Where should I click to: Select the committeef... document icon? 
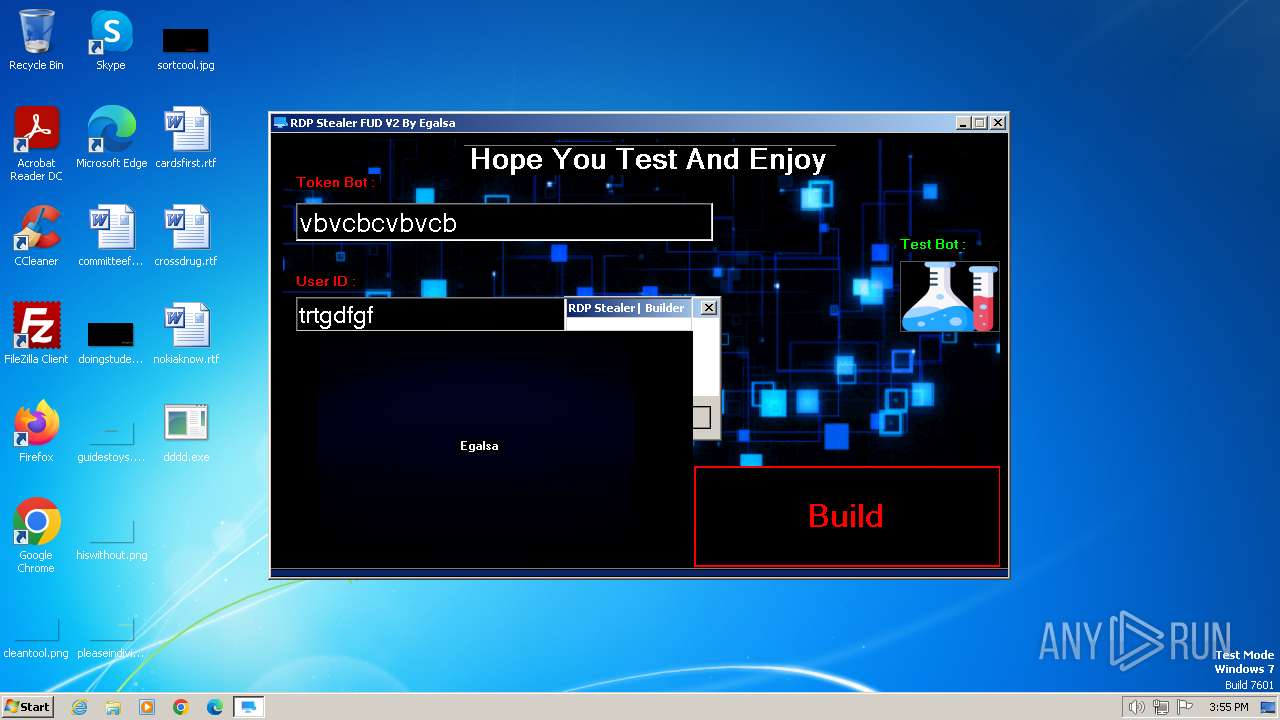(x=111, y=236)
